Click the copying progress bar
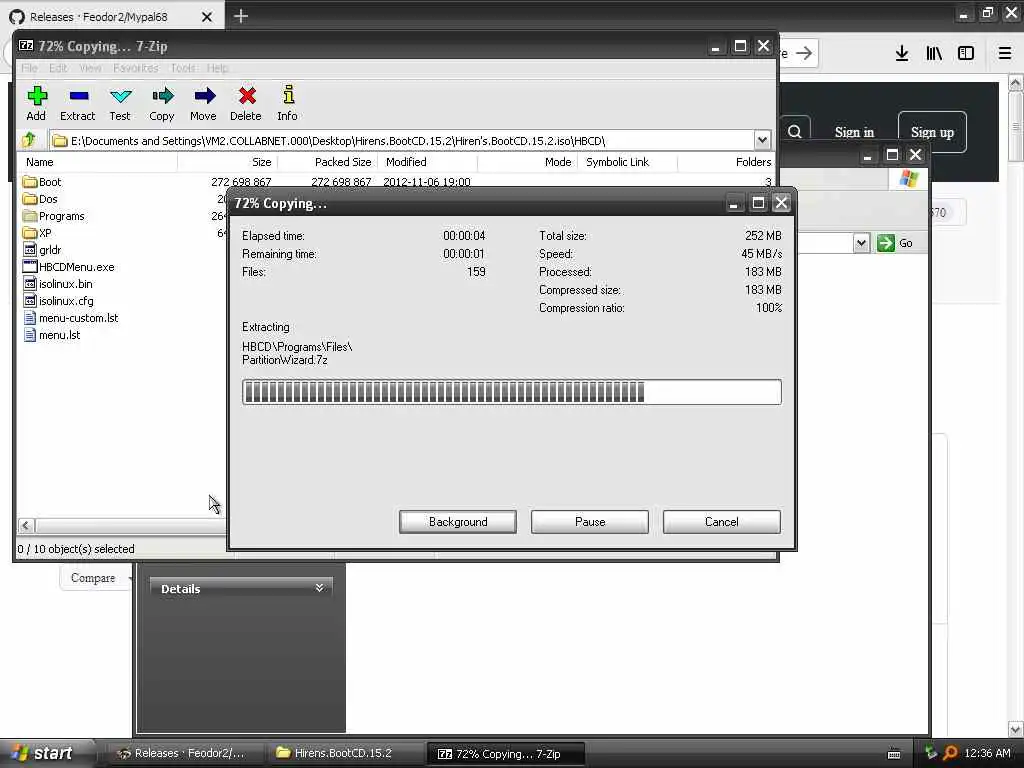The height and width of the screenshot is (768, 1024). pos(511,392)
